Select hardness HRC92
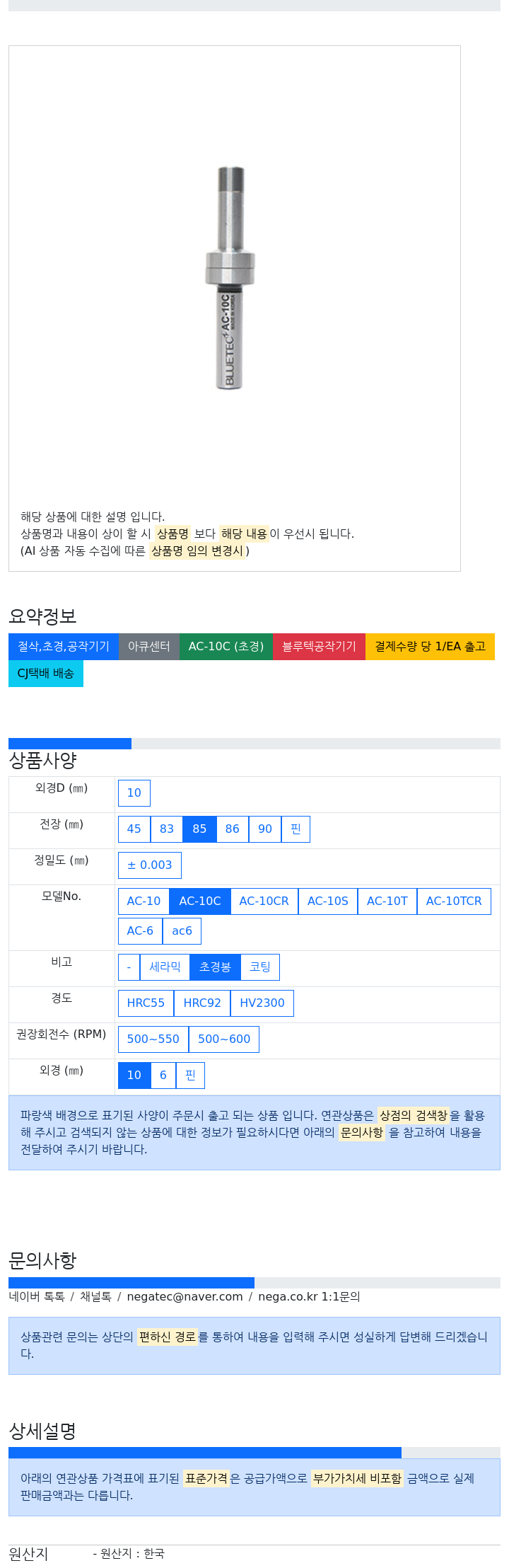 pyautogui.click(x=202, y=1003)
